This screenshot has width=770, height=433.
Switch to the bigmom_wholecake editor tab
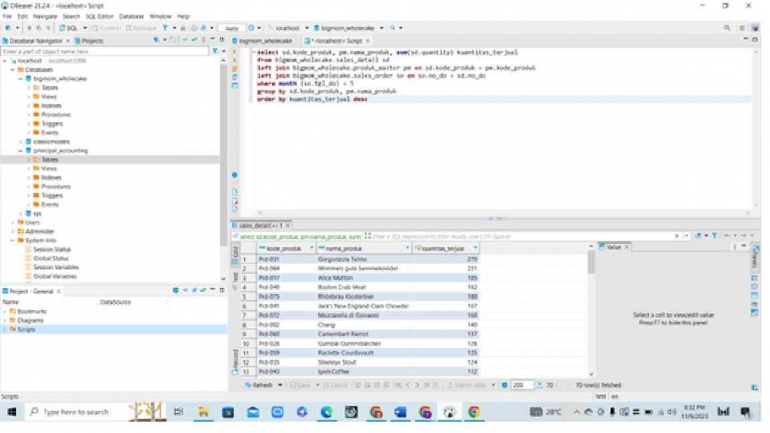(262, 41)
